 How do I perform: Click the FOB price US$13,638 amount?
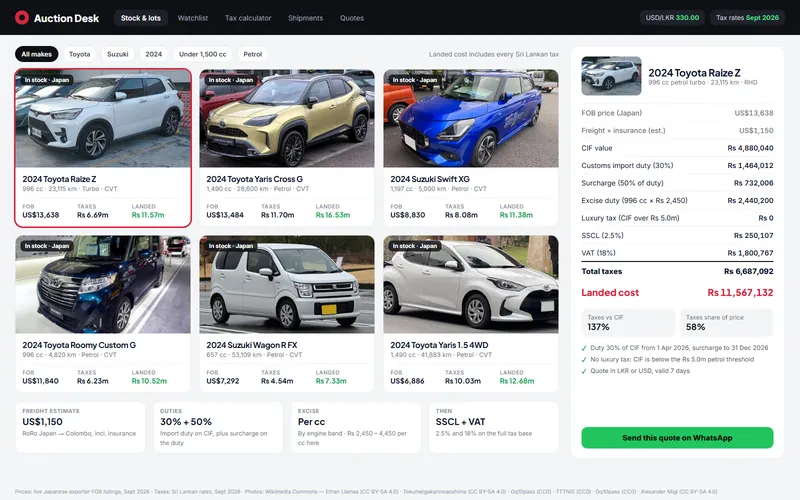coord(754,113)
